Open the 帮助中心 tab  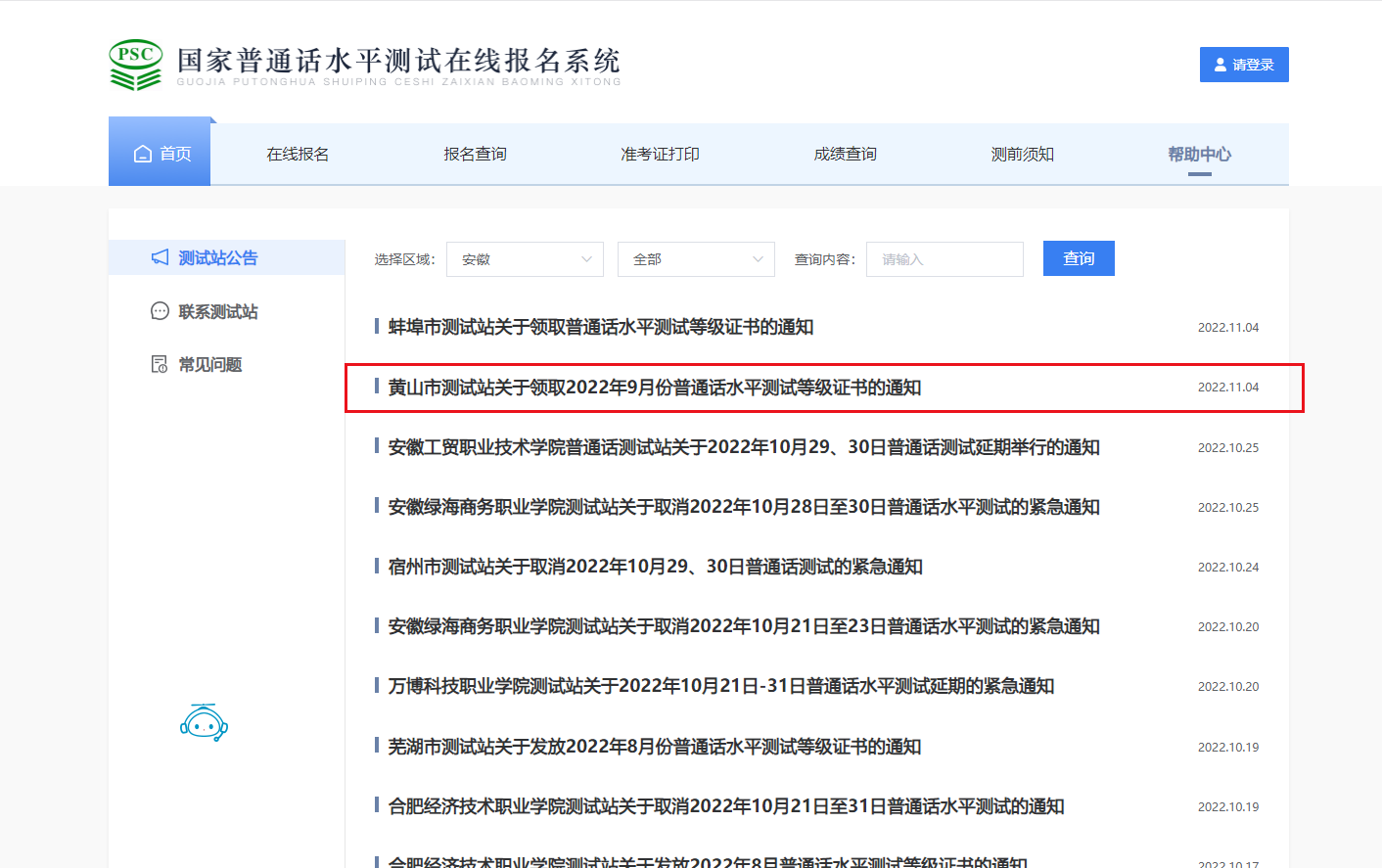point(1199,154)
